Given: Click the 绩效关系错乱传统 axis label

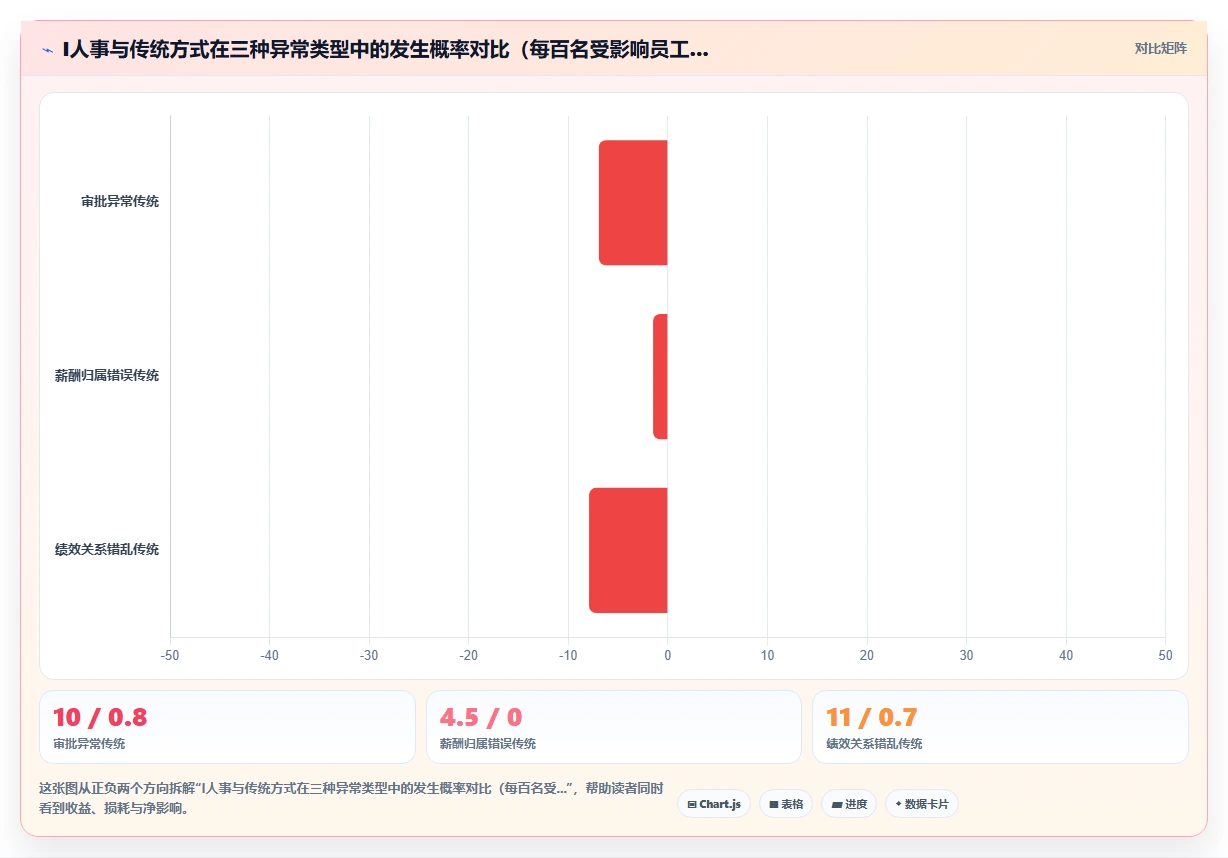Looking at the screenshot, I should 107,550.
